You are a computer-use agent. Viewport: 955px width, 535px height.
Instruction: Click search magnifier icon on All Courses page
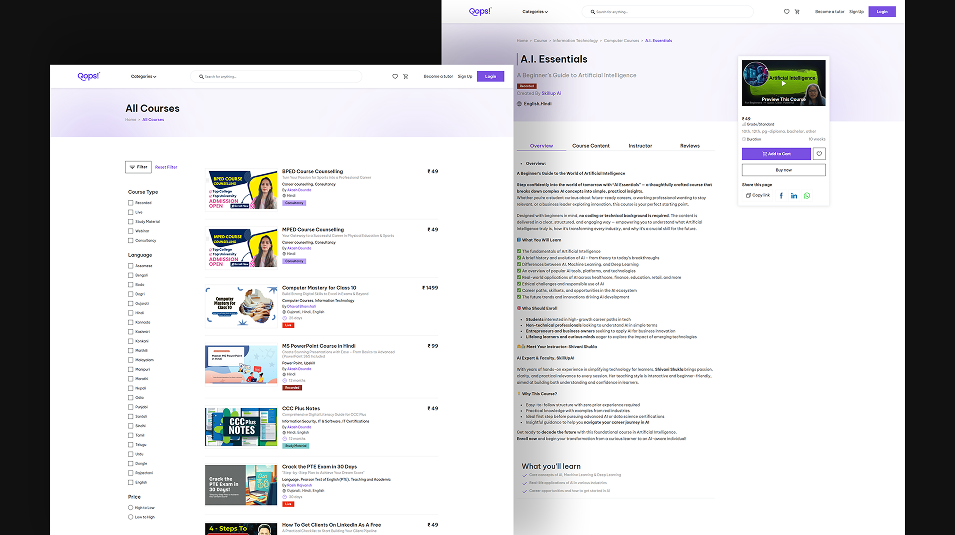202,77
